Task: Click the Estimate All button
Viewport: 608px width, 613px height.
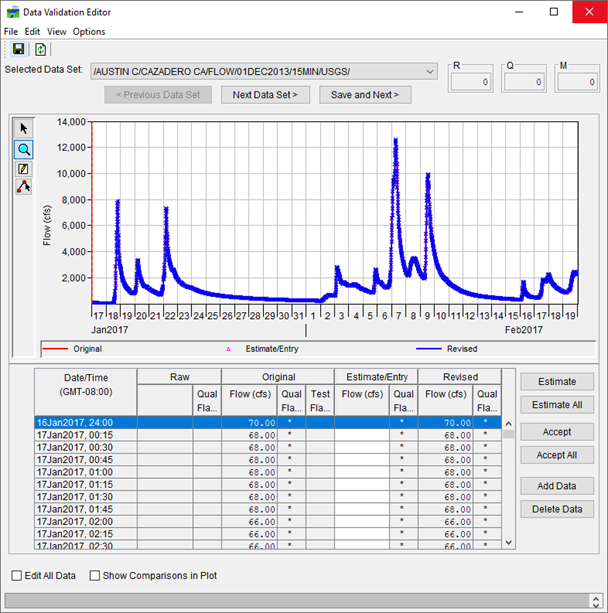Action: tap(557, 405)
